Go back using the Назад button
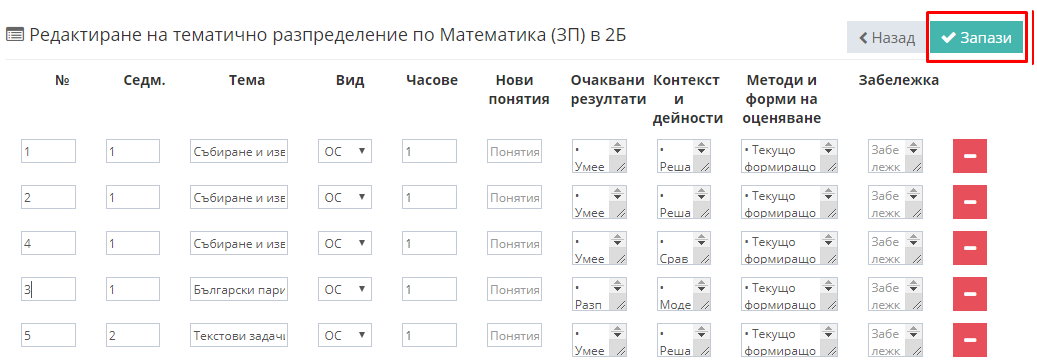 (887, 38)
